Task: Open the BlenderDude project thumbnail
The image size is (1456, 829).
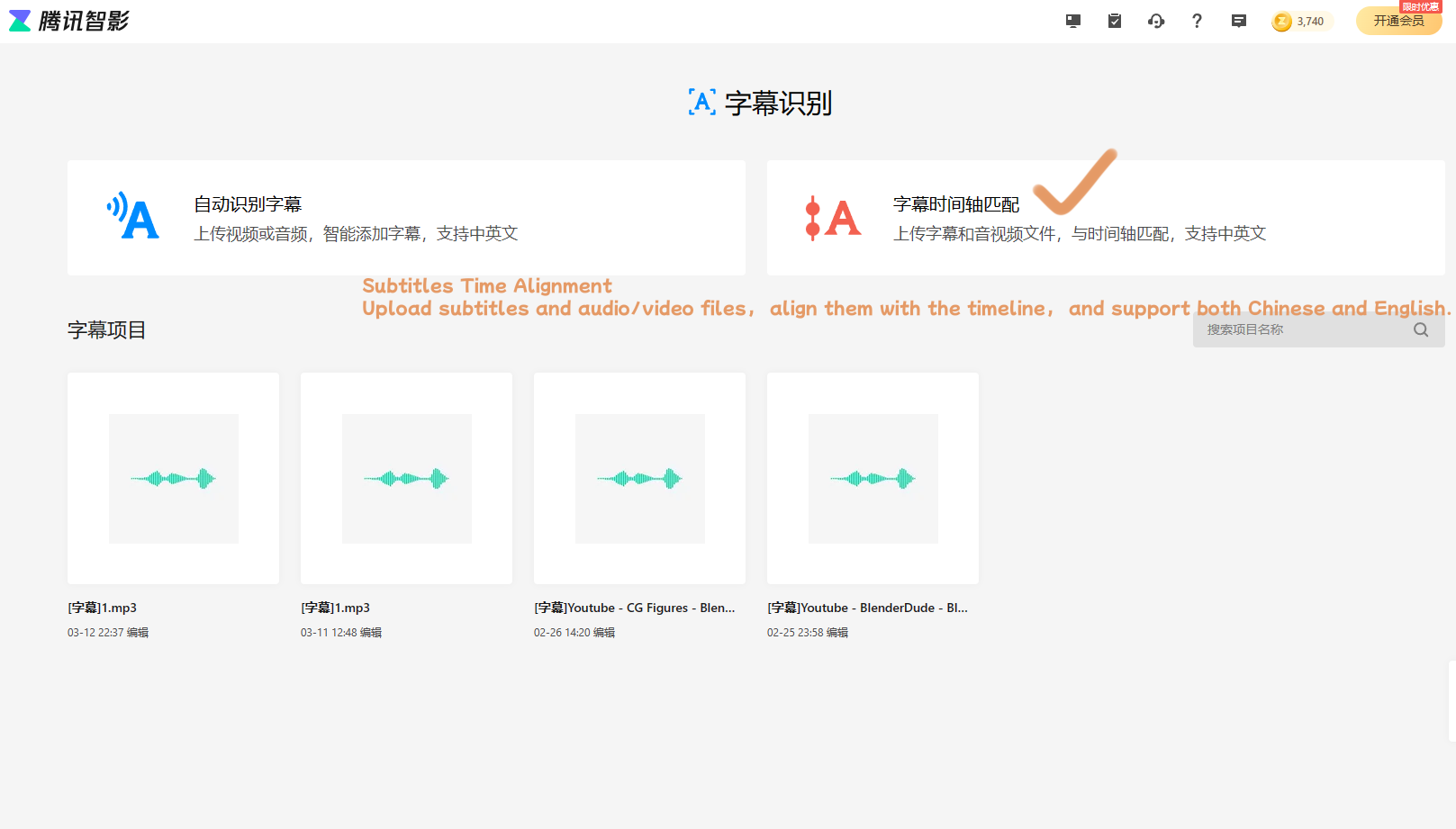Action: 873,478
